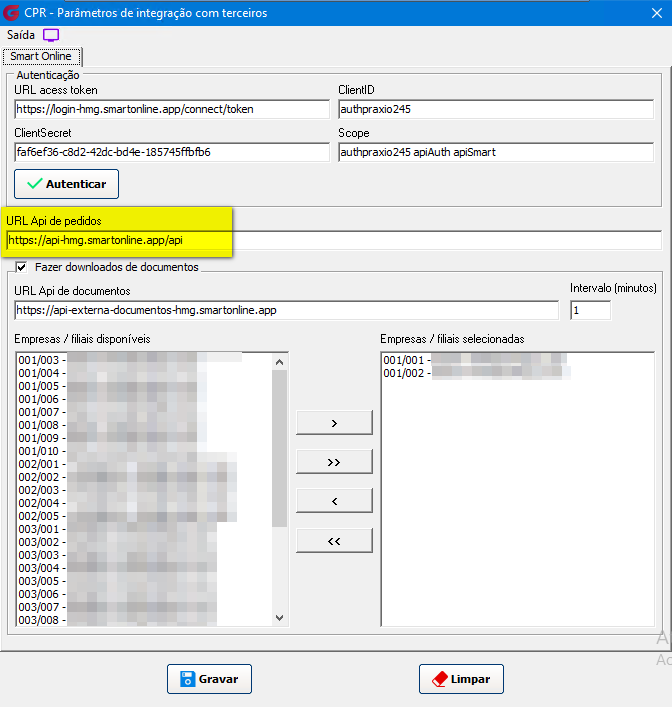The height and width of the screenshot is (707, 672).
Task: Select row 003/004 in available list
Action: coord(144,568)
